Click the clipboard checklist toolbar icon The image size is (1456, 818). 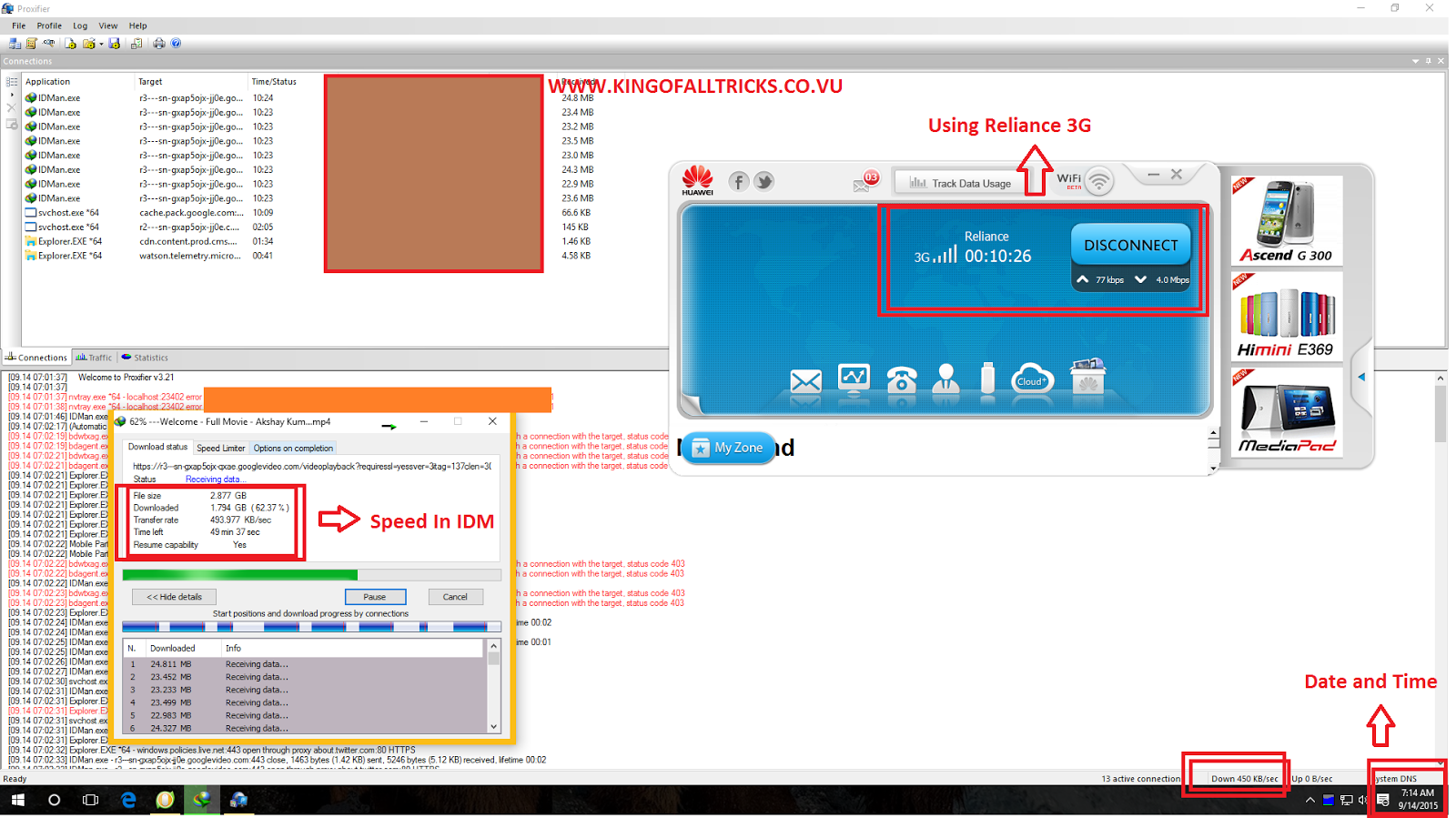pos(136,43)
